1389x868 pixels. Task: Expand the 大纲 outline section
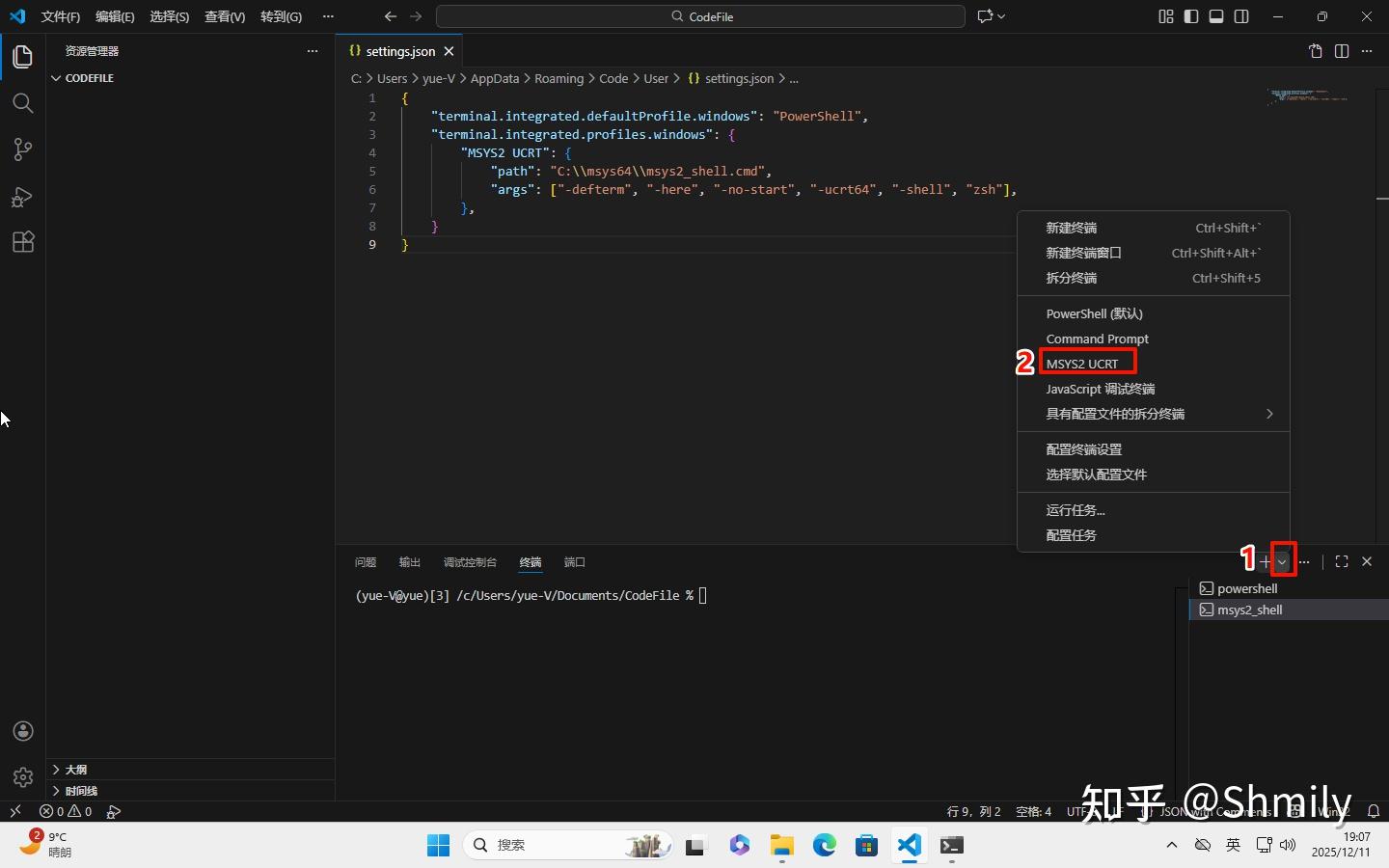[191, 769]
